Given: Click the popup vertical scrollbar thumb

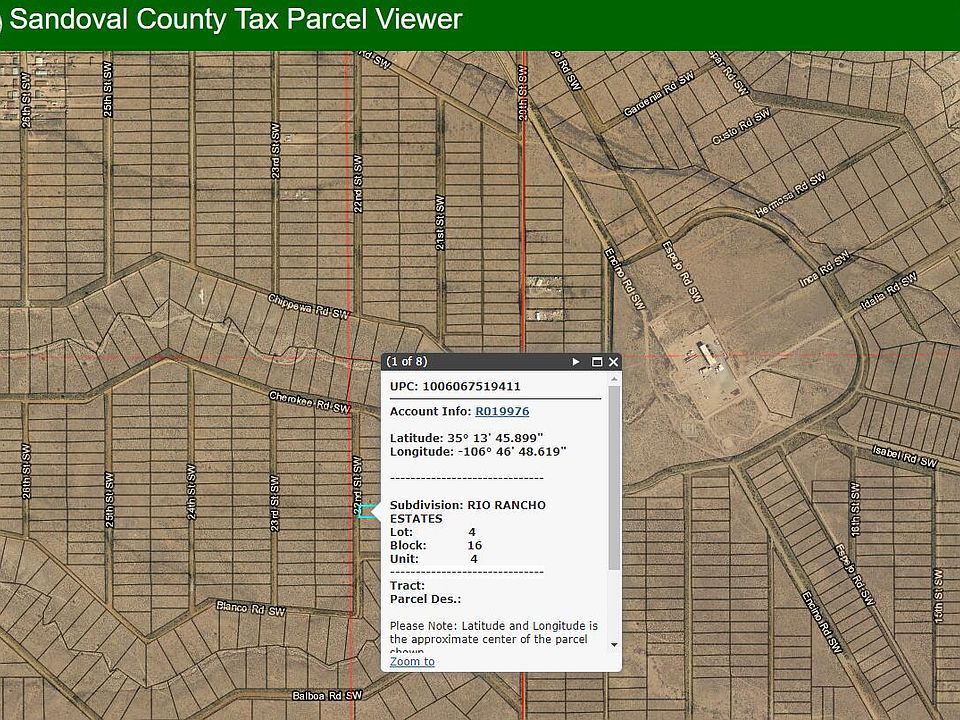Looking at the screenshot, I should tap(614, 480).
